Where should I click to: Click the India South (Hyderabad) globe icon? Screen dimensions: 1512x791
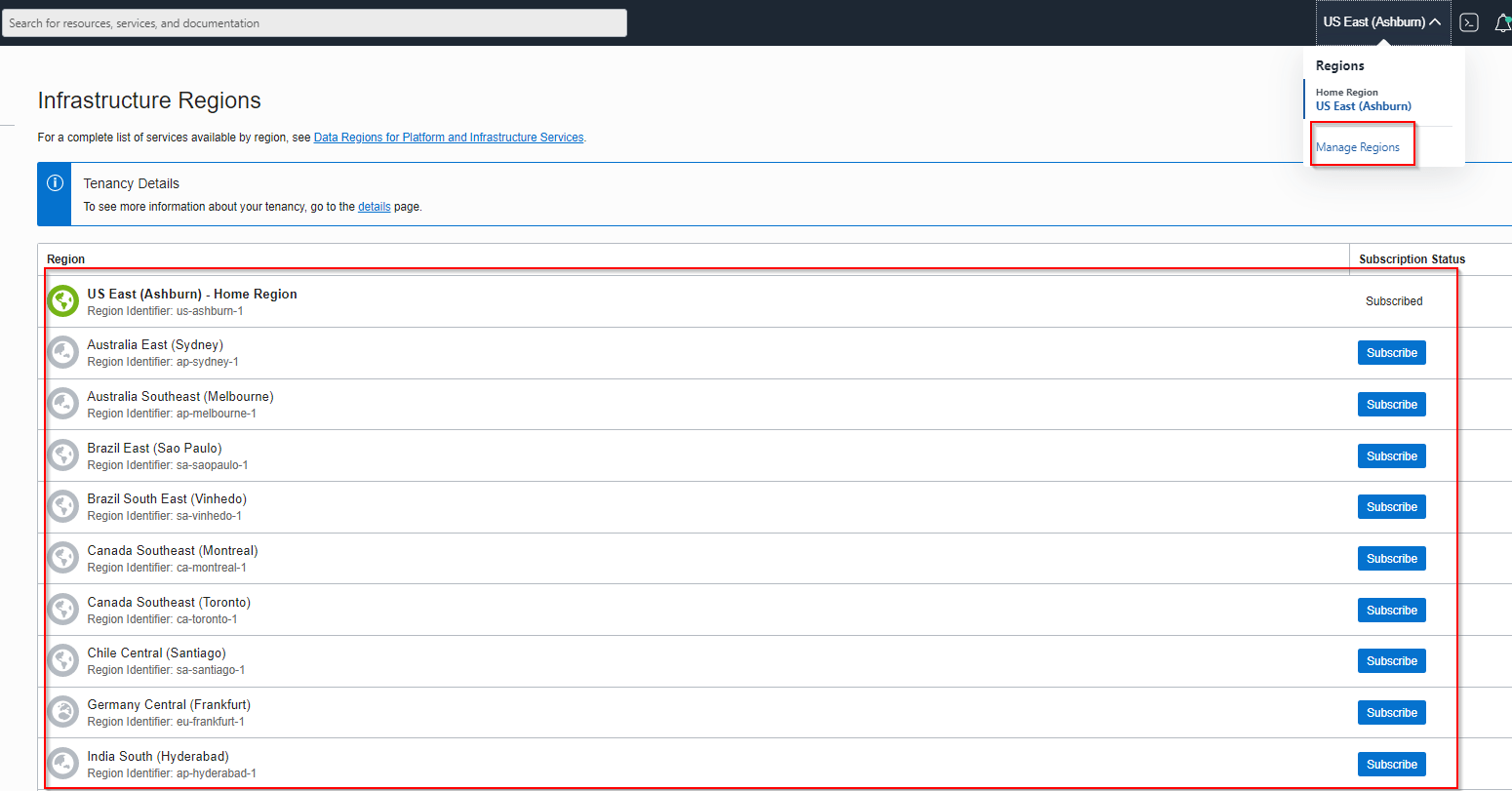[x=63, y=764]
